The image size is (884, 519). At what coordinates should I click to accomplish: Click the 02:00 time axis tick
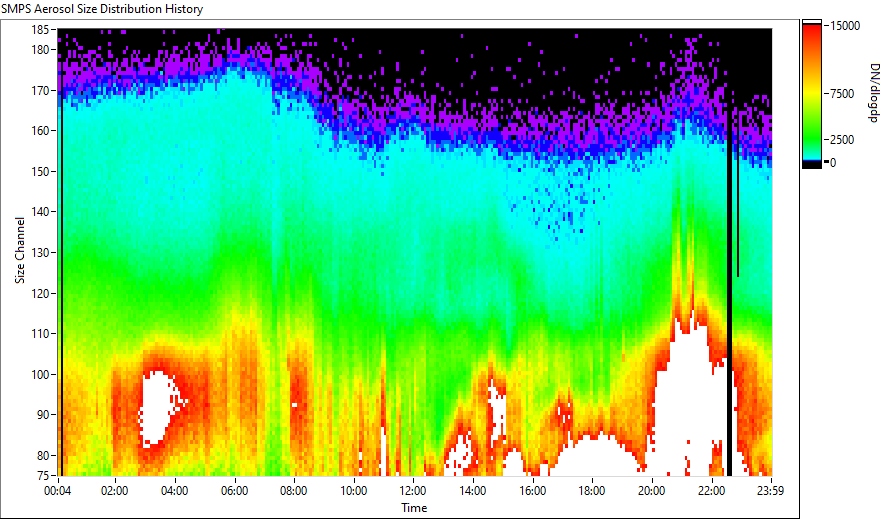[114, 491]
